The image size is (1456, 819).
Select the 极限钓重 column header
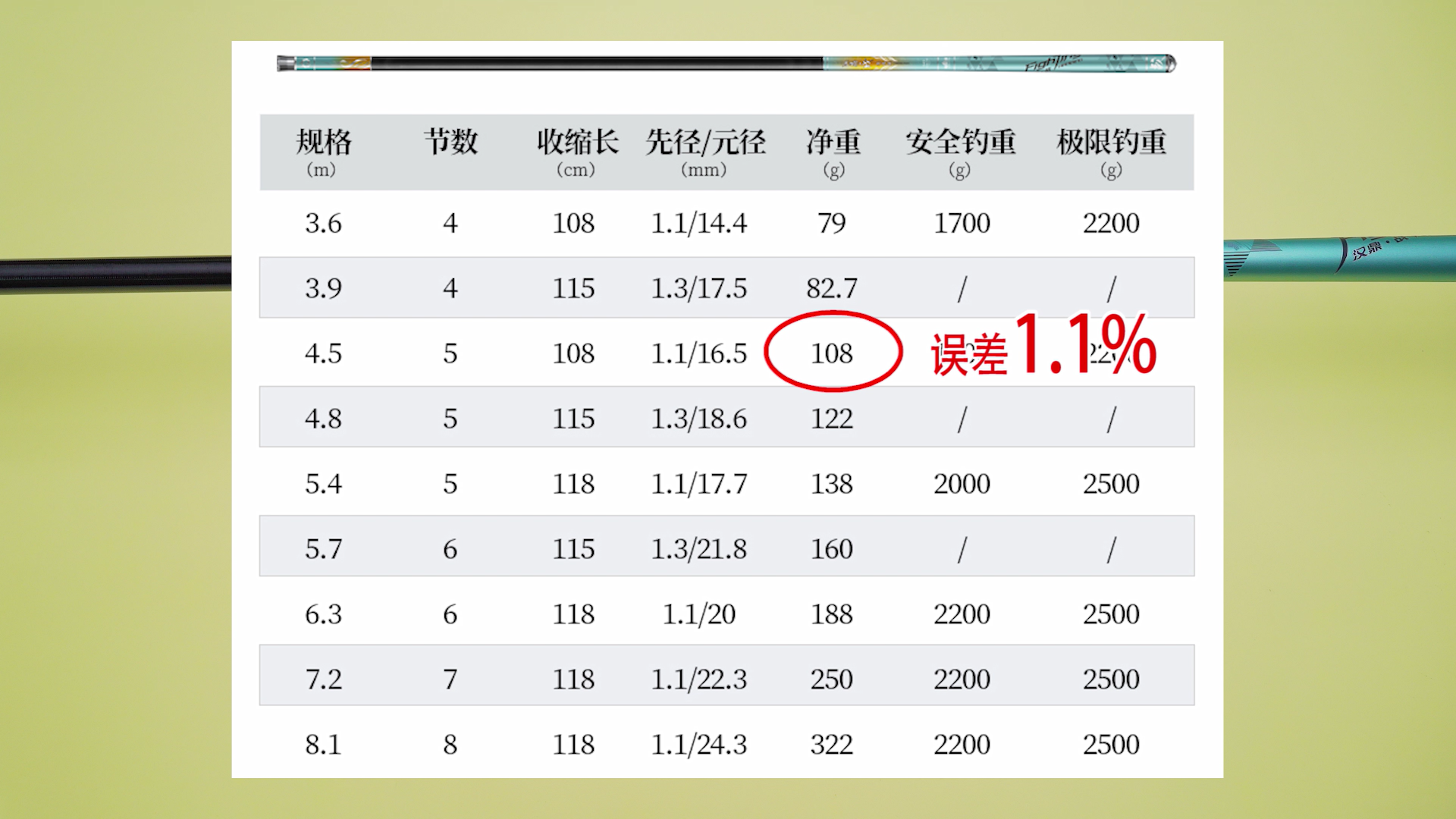point(1111,152)
